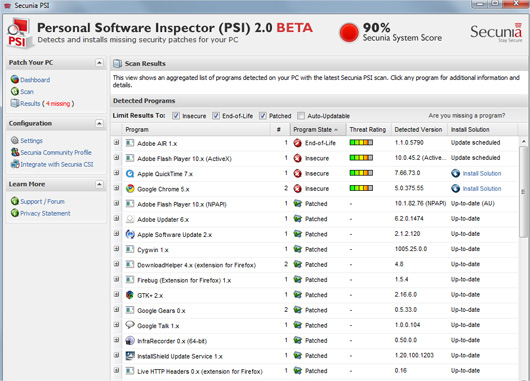Select the 'Google Gears 0.x' program name
This screenshot has width=530, height=381.
click(161, 310)
